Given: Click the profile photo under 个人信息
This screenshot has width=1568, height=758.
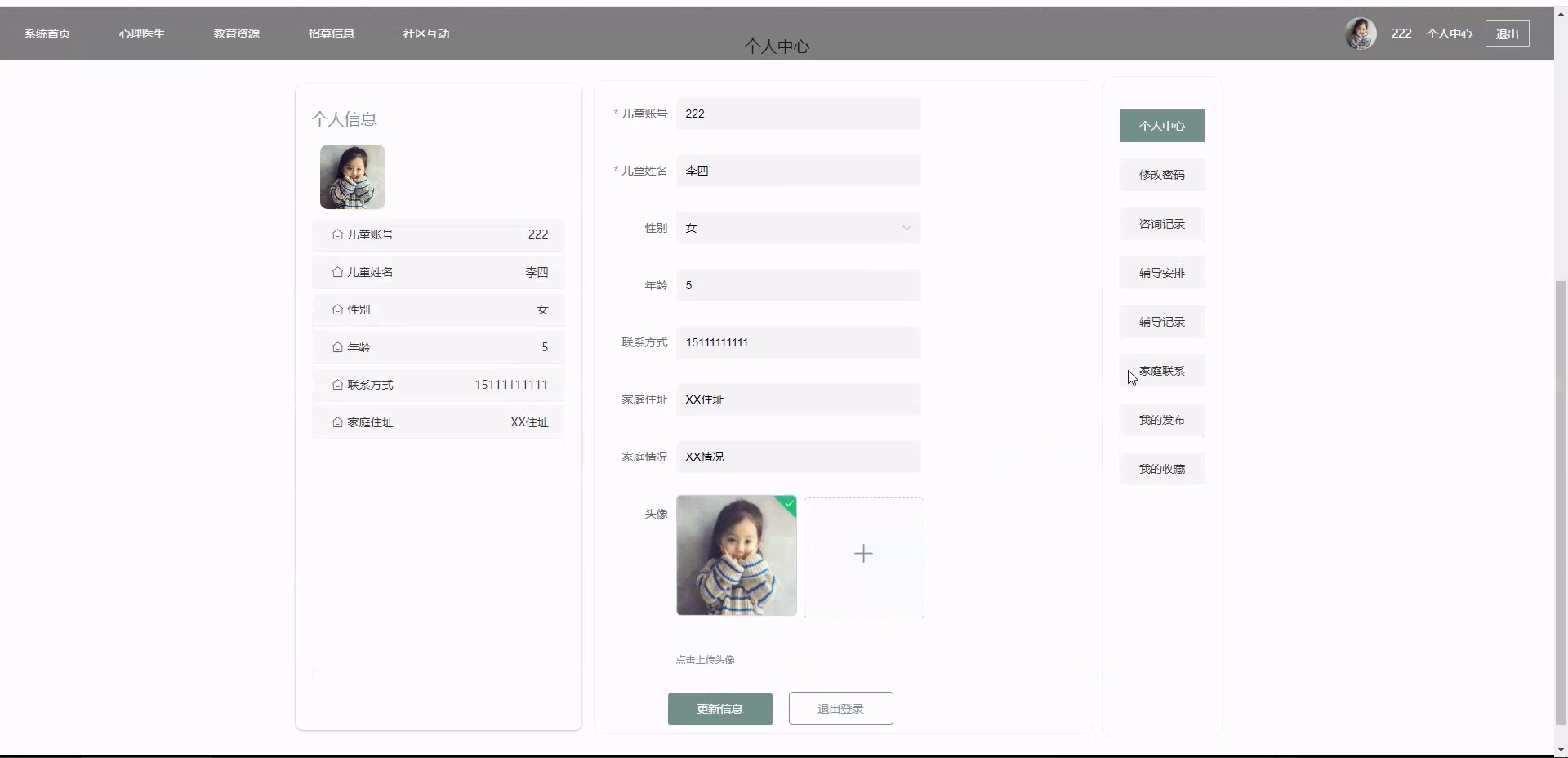Looking at the screenshot, I should [x=353, y=177].
